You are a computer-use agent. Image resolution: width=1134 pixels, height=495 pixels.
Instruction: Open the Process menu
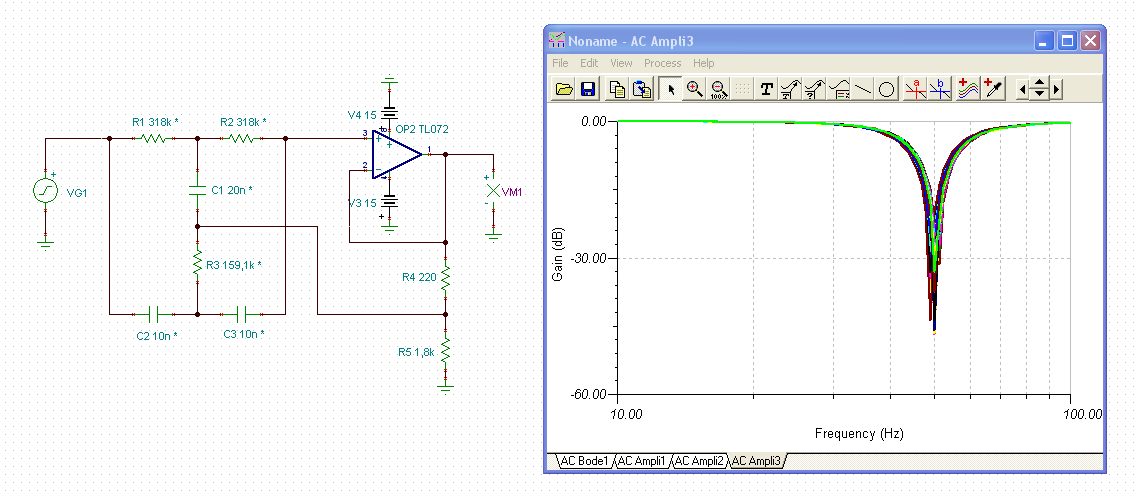click(662, 63)
